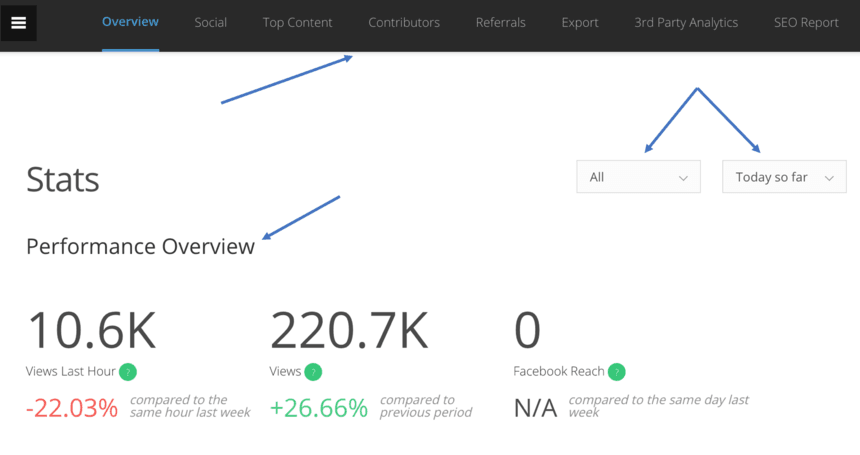View the SEO Report tab

(806, 22)
